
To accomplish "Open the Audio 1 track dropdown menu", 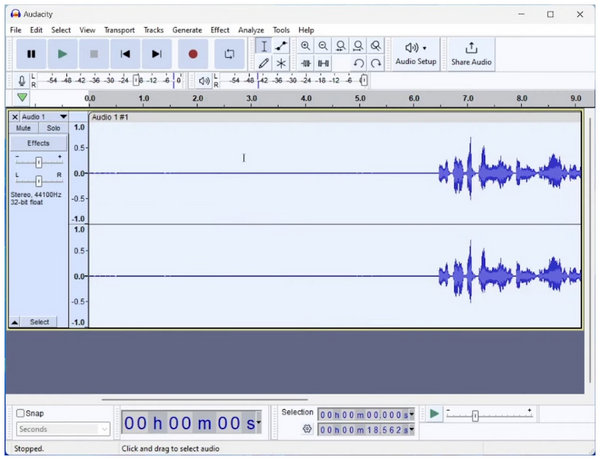I will pyautogui.click(x=63, y=117).
